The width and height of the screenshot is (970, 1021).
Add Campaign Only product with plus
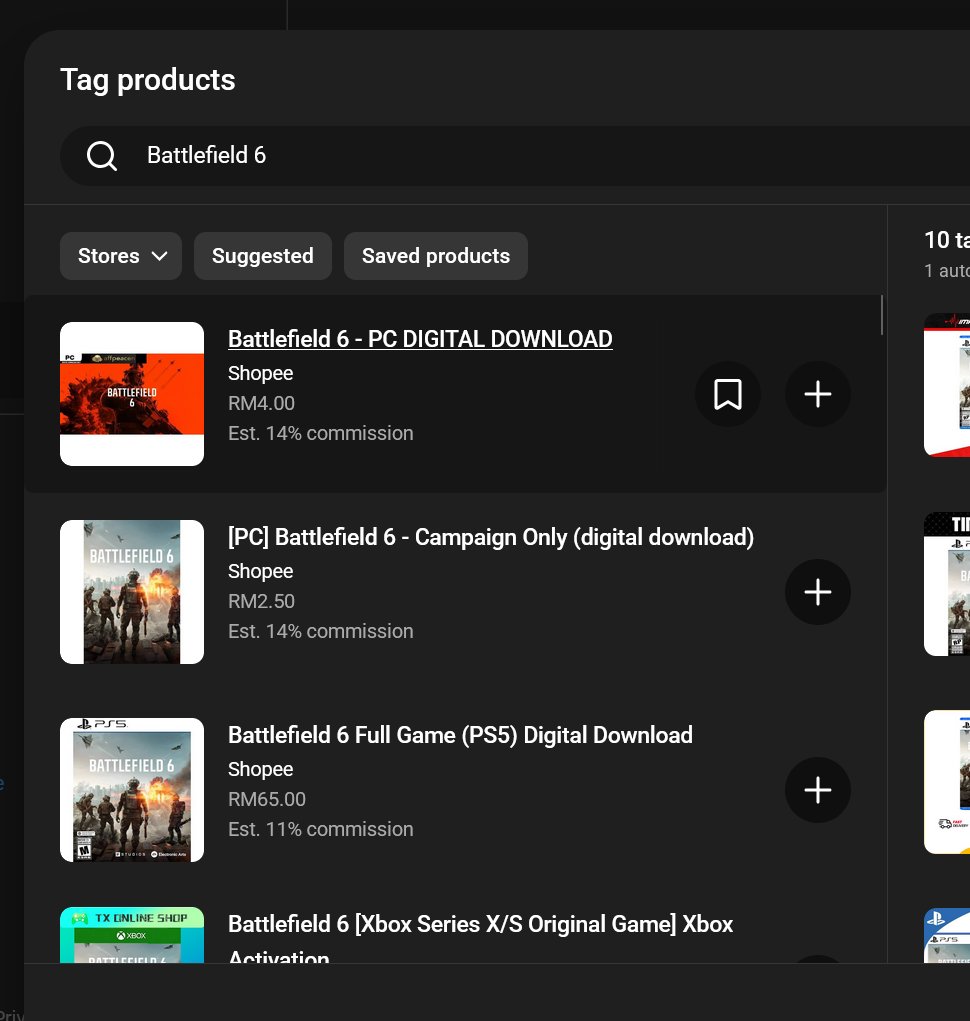[x=818, y=592]
